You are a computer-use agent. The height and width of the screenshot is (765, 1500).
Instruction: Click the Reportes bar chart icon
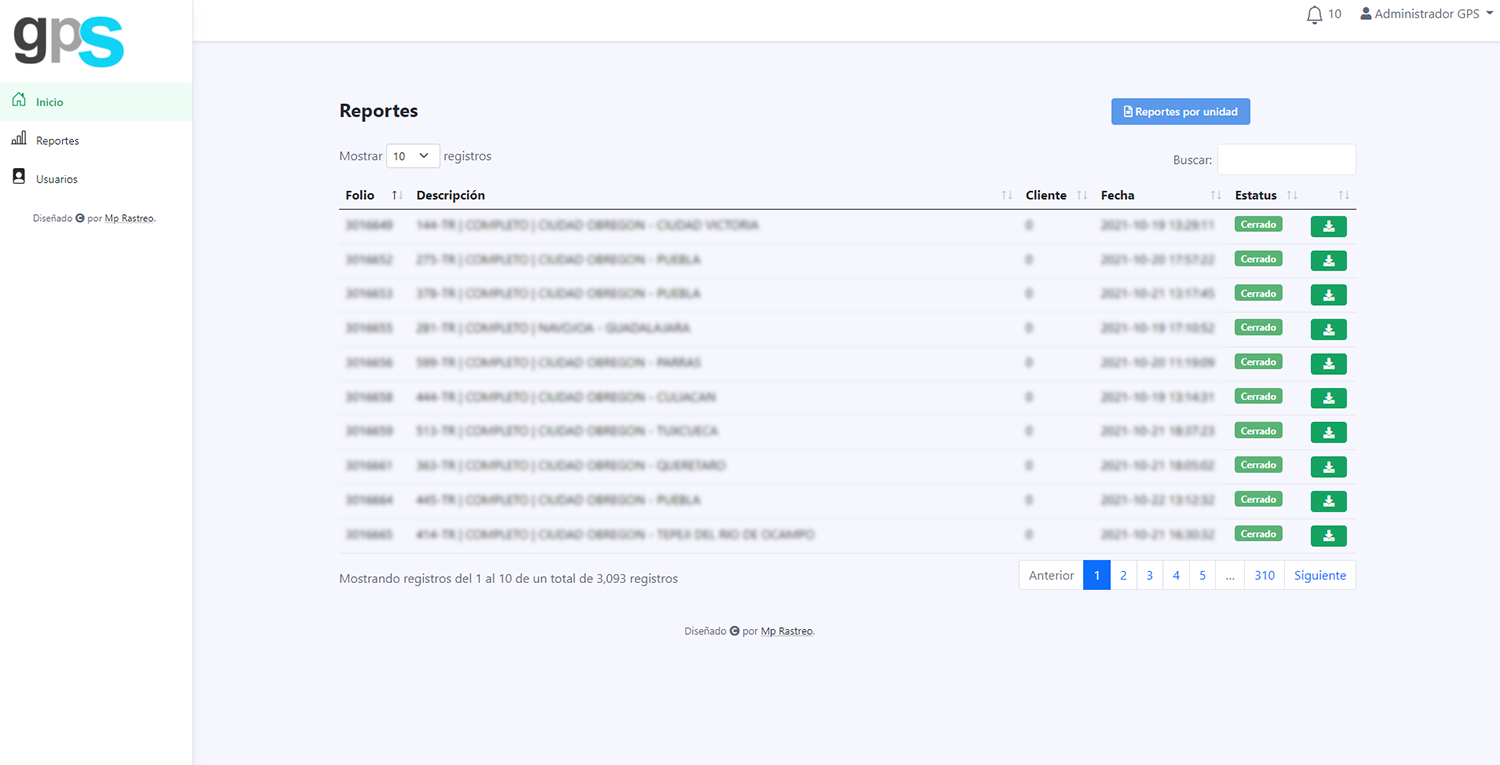pyautogui.click(x=18, y=140)
